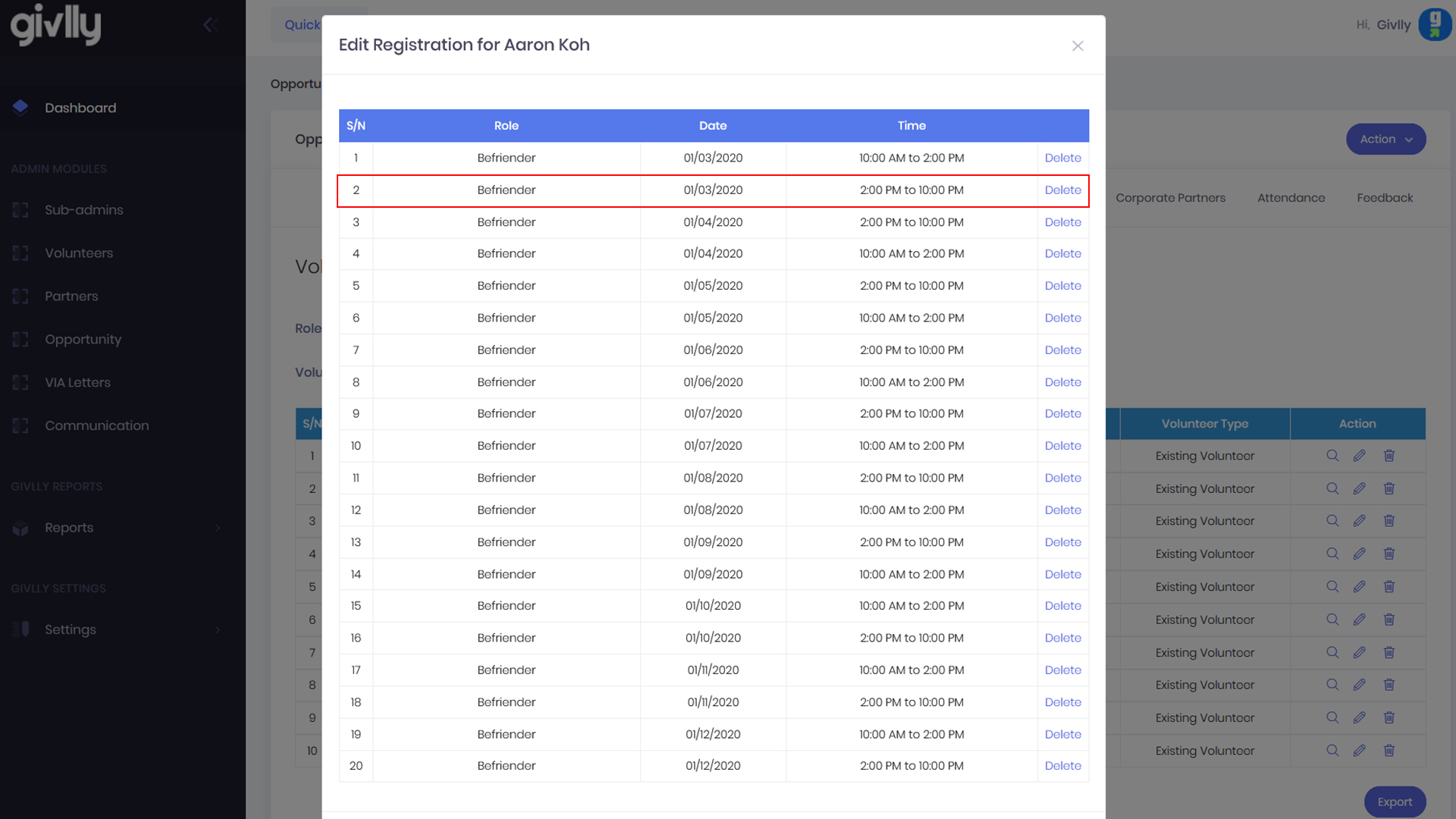
Task: Delete registration row 20 for 01/12/2020
Action: [1062, 766]
